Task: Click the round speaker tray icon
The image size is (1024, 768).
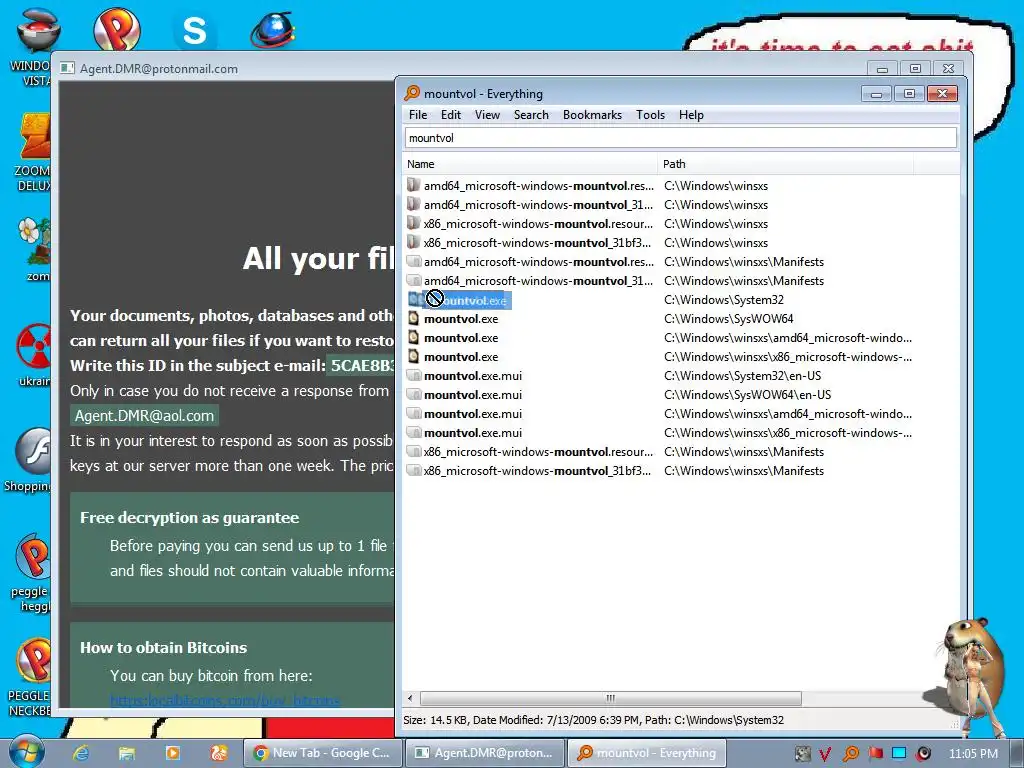Action: tap(923, 754)
